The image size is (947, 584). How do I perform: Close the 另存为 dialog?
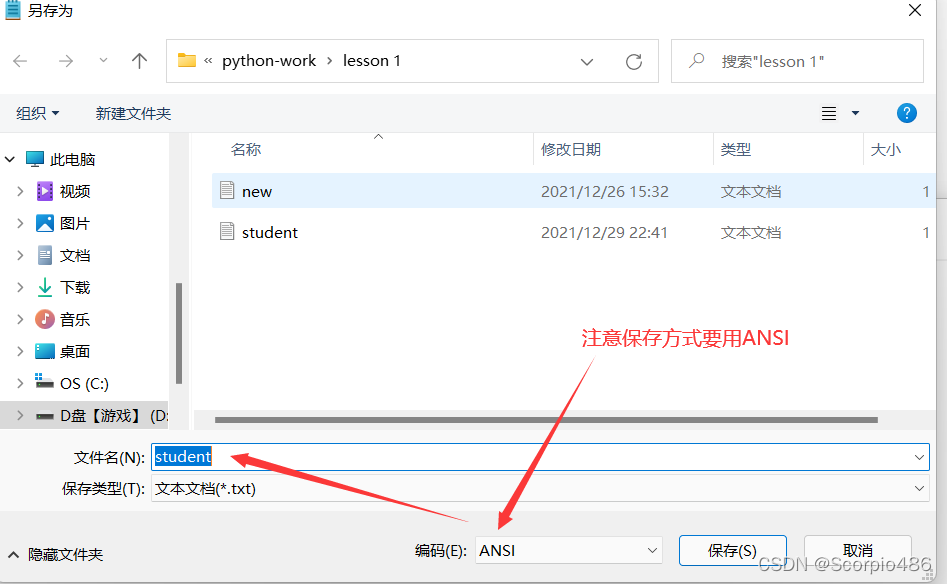coord(914,10)
